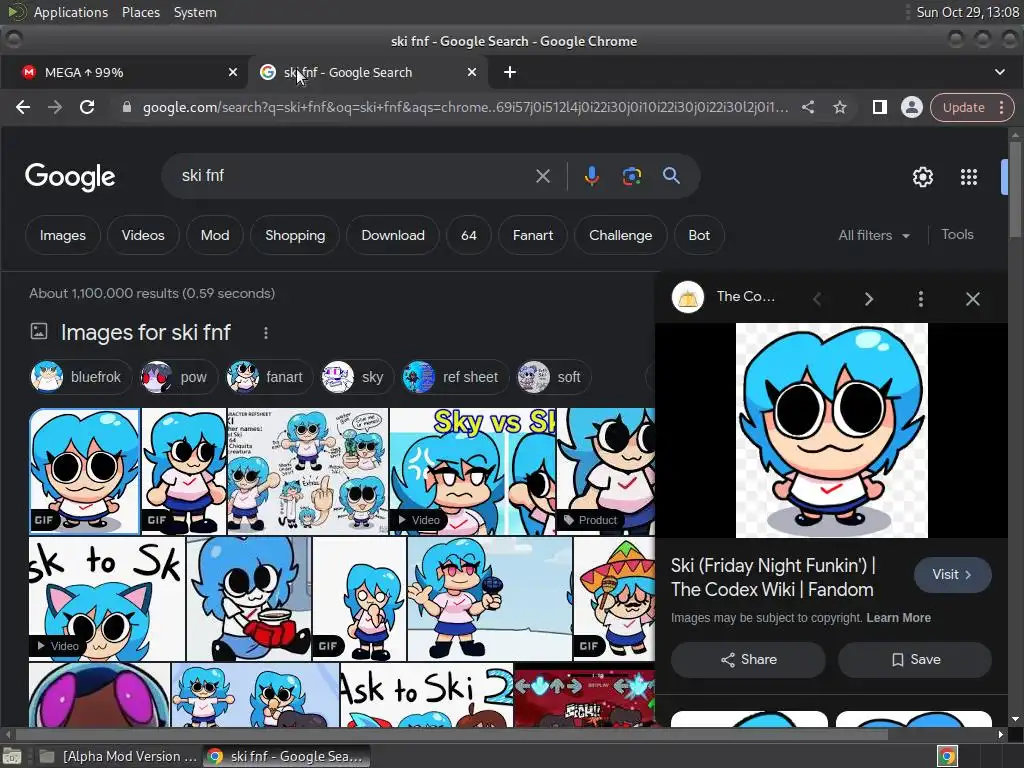1024x768 pixels.
Task: Apply the 64 filter chip
Action: (469, 235)
